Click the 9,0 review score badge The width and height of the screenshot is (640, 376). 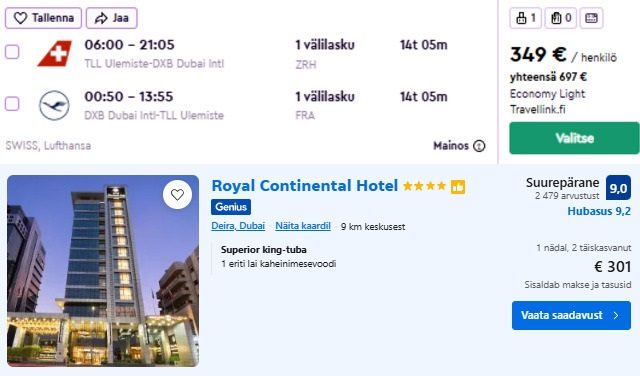click(618, 188)
